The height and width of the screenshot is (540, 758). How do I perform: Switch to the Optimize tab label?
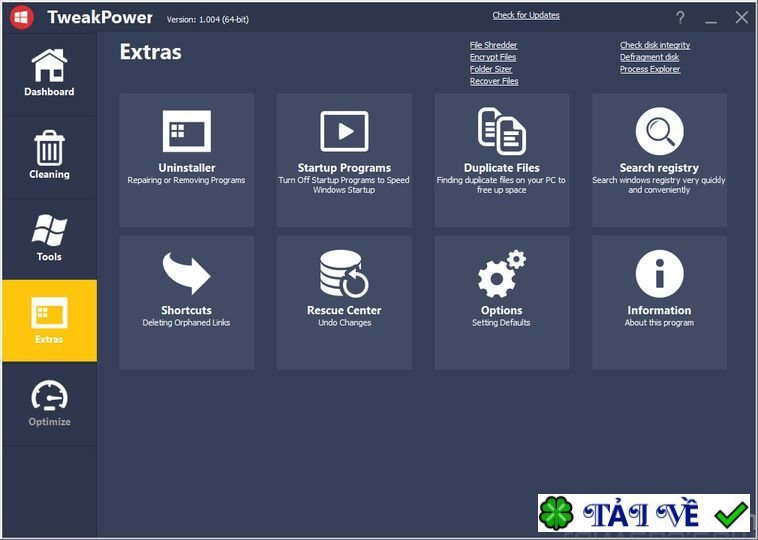click(49, 422)
